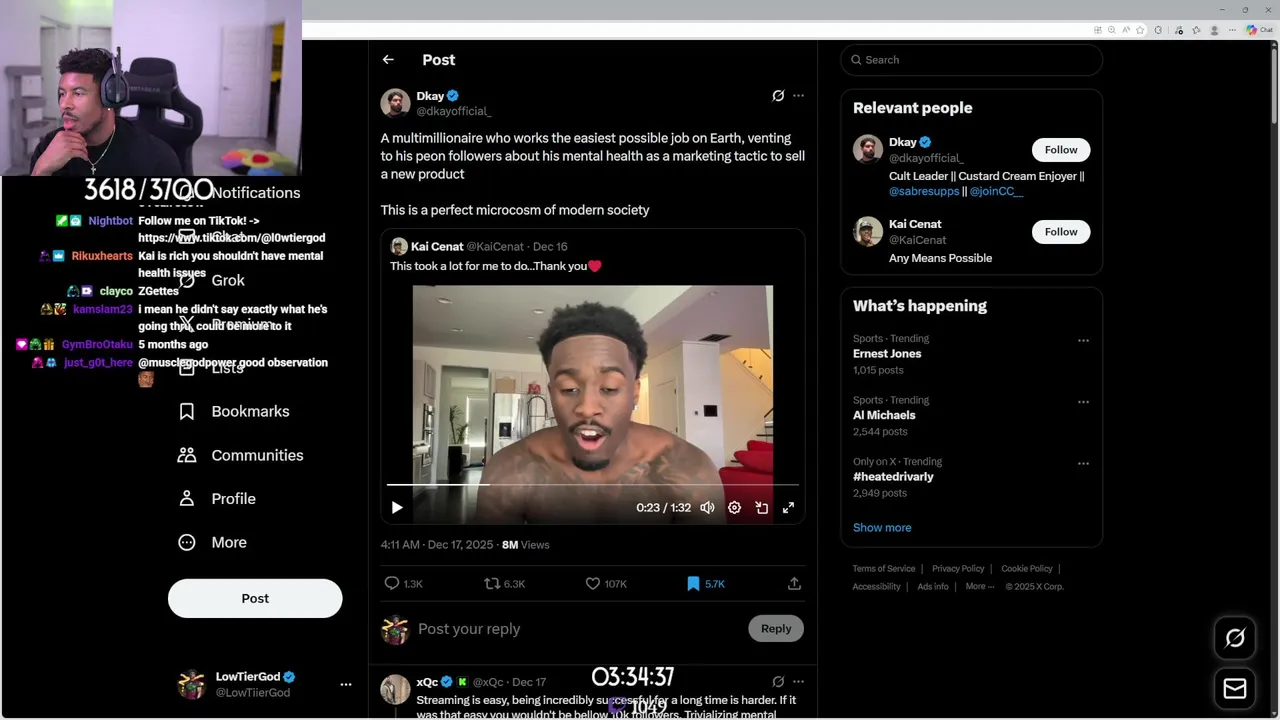The width and height of the screenshot is (1280, 720).
Task: Open the browser favorites list icon
Action: 1196,30
